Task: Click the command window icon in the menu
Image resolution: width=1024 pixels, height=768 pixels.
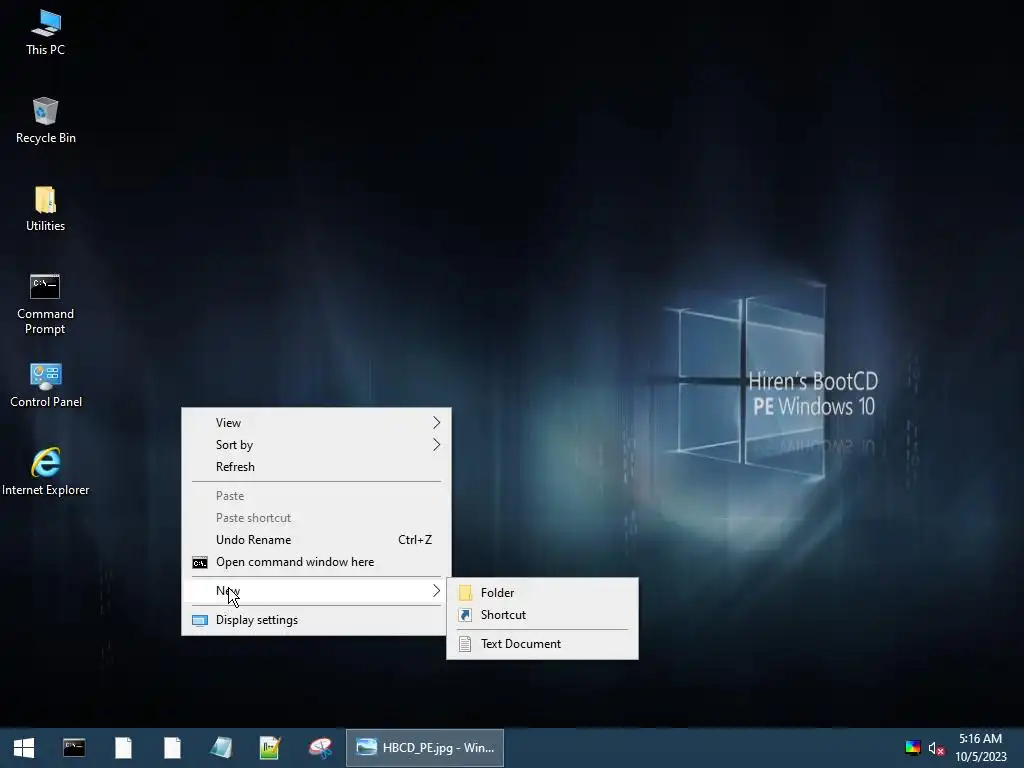Action: [200, 563]
